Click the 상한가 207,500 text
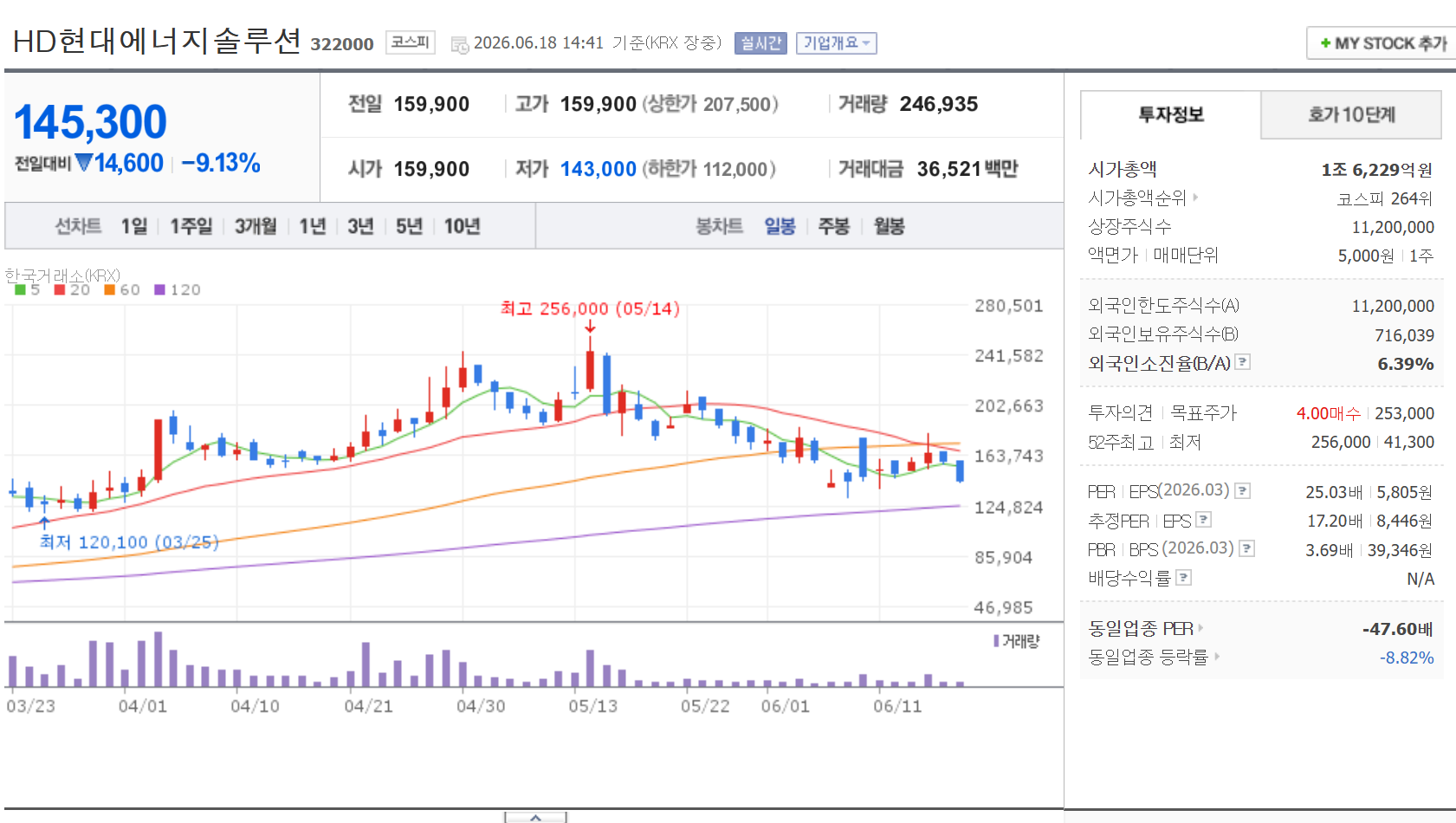The image size is (1456, 823). pos(710,104)
